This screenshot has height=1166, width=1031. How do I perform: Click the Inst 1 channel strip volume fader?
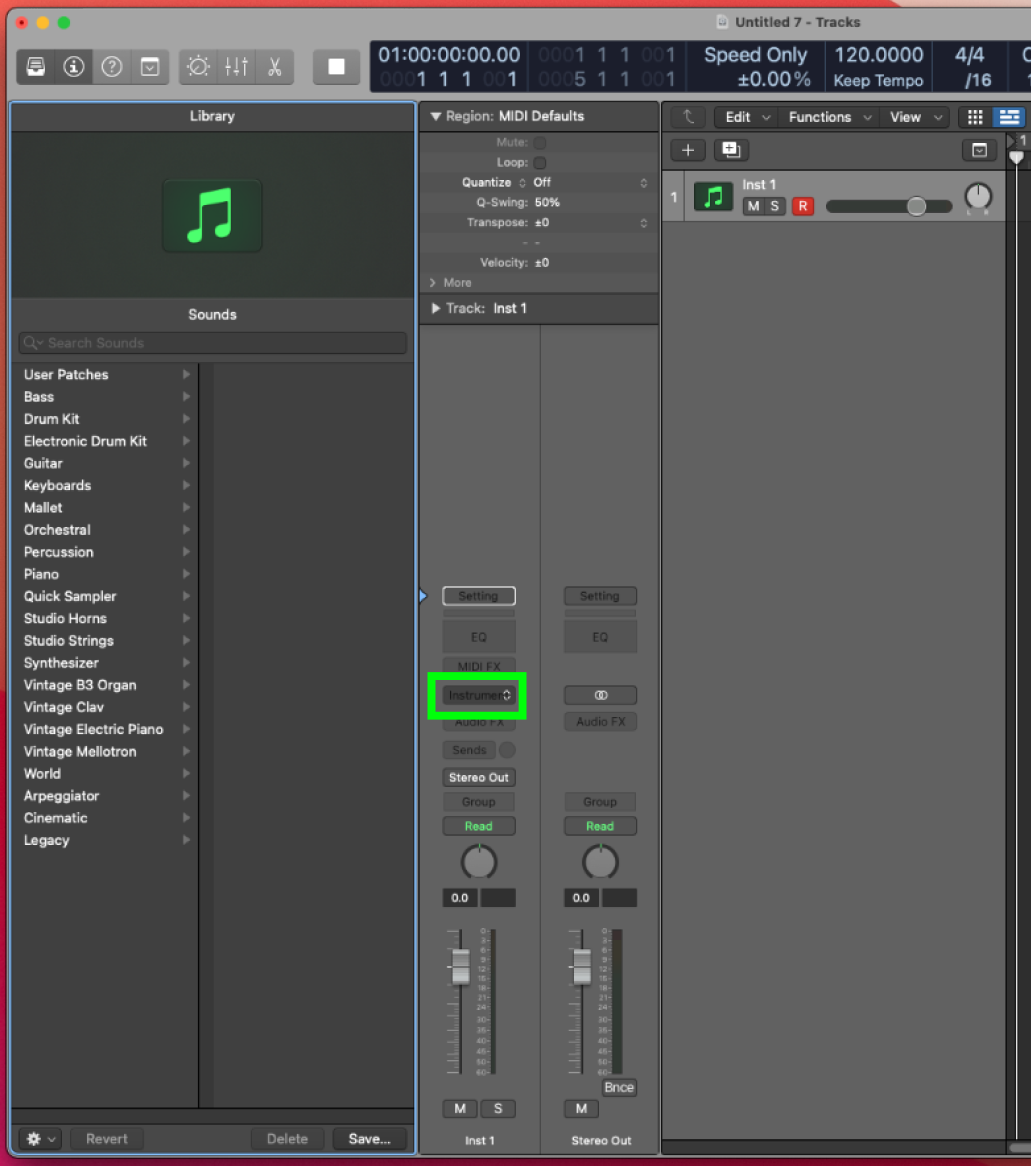(x=460, y=967)
